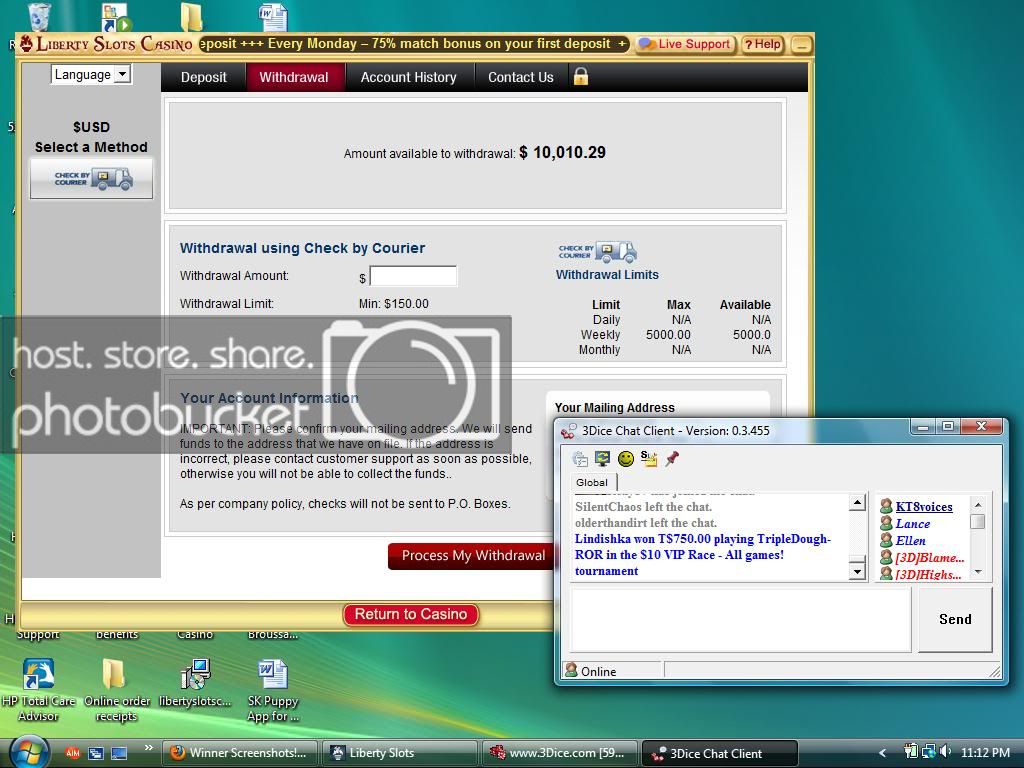The width and height of the screenshot is (1024, 768).
Task: Click the Online status indicator
Action: point(591,671)
